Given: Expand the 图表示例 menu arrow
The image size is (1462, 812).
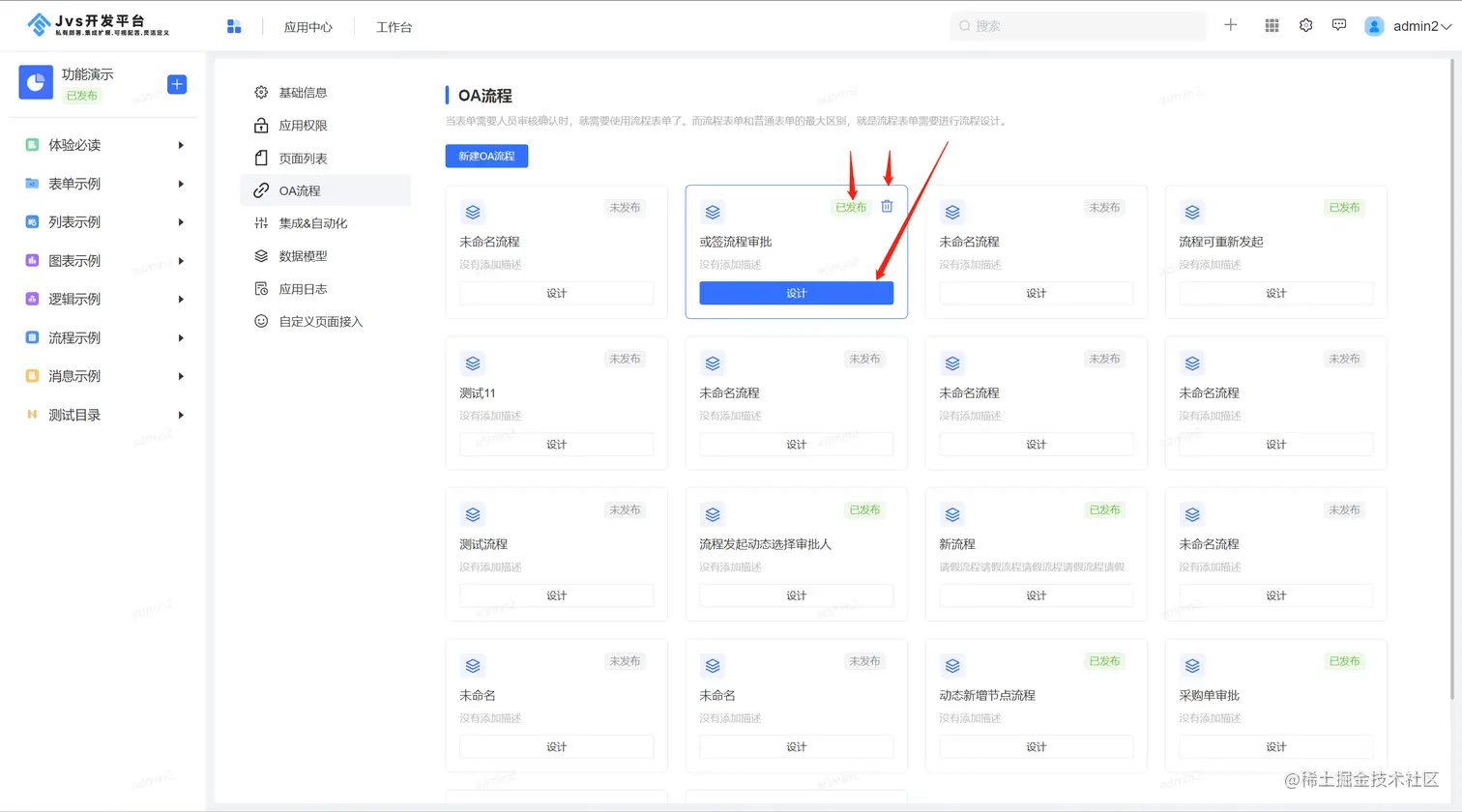Looking at the screenshot, I should pyautogui.click(x=181, y=261).
